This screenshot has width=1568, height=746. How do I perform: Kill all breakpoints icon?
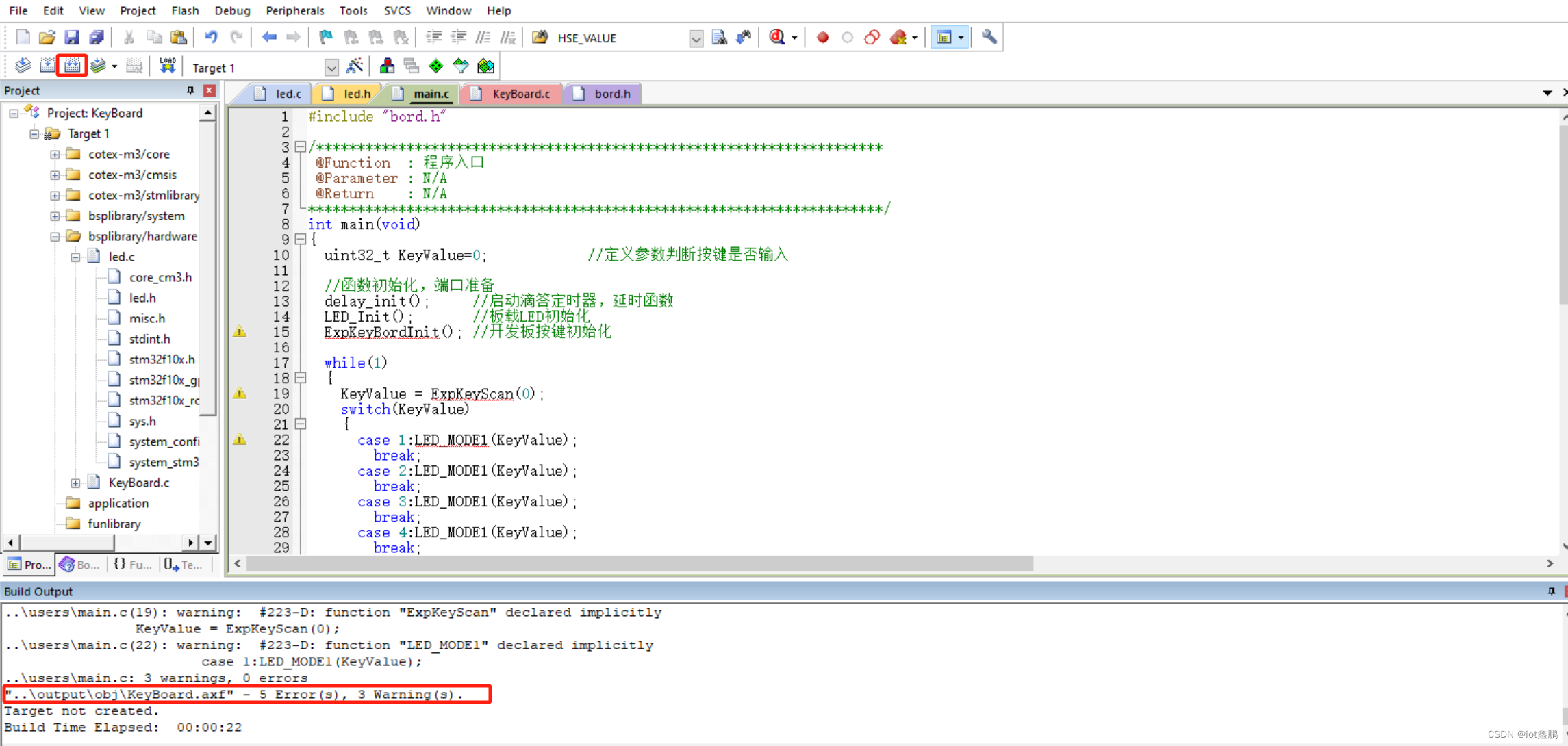[898, 38]
